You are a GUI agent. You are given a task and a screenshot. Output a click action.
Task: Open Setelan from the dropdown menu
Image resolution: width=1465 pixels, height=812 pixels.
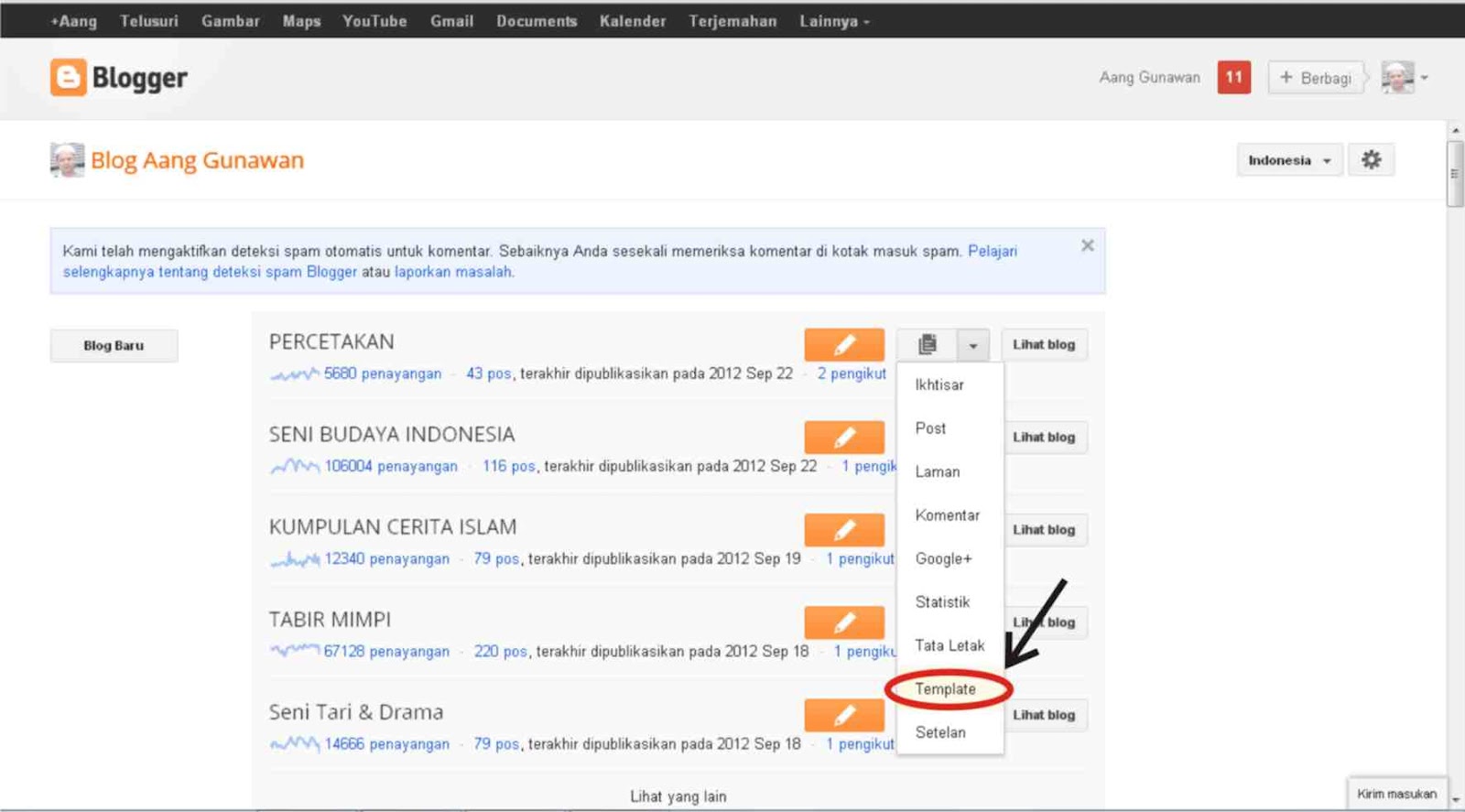pos(950,732)
